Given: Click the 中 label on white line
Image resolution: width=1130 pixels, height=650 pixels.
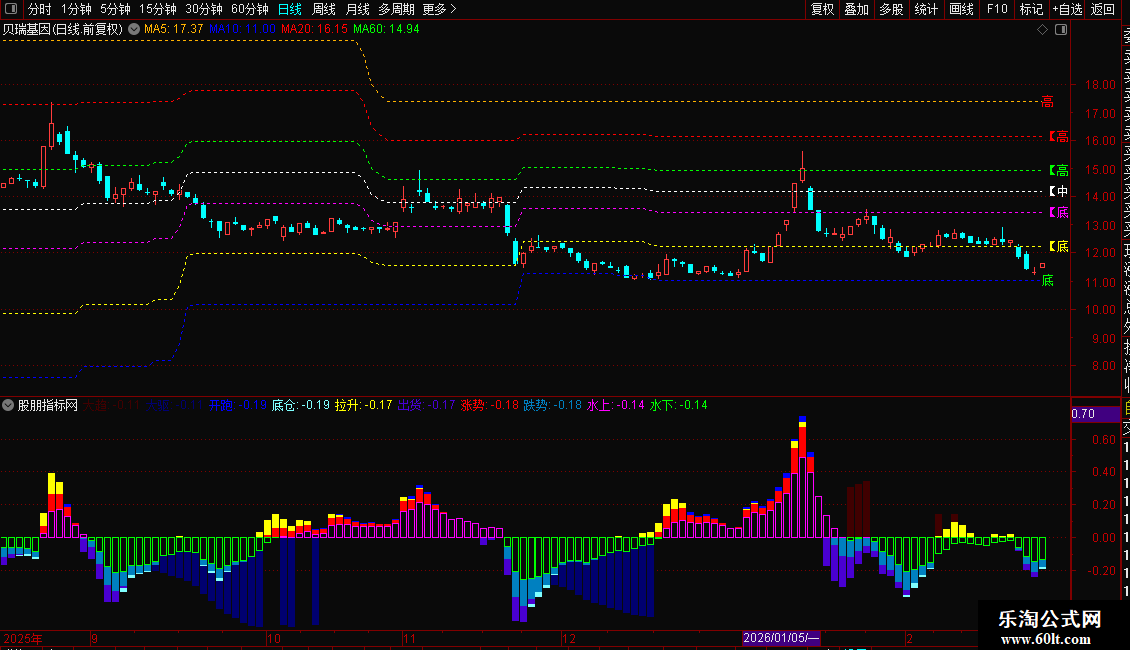Looking at the screenshot, I should pyautogui.click(x=1059, y=191).
